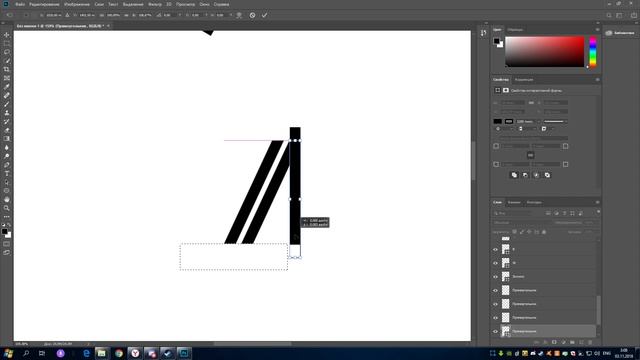Toggle Quick Mask mode
This screenshot has width=640, height=360.
pyautogui.click(x=7, y=244)
